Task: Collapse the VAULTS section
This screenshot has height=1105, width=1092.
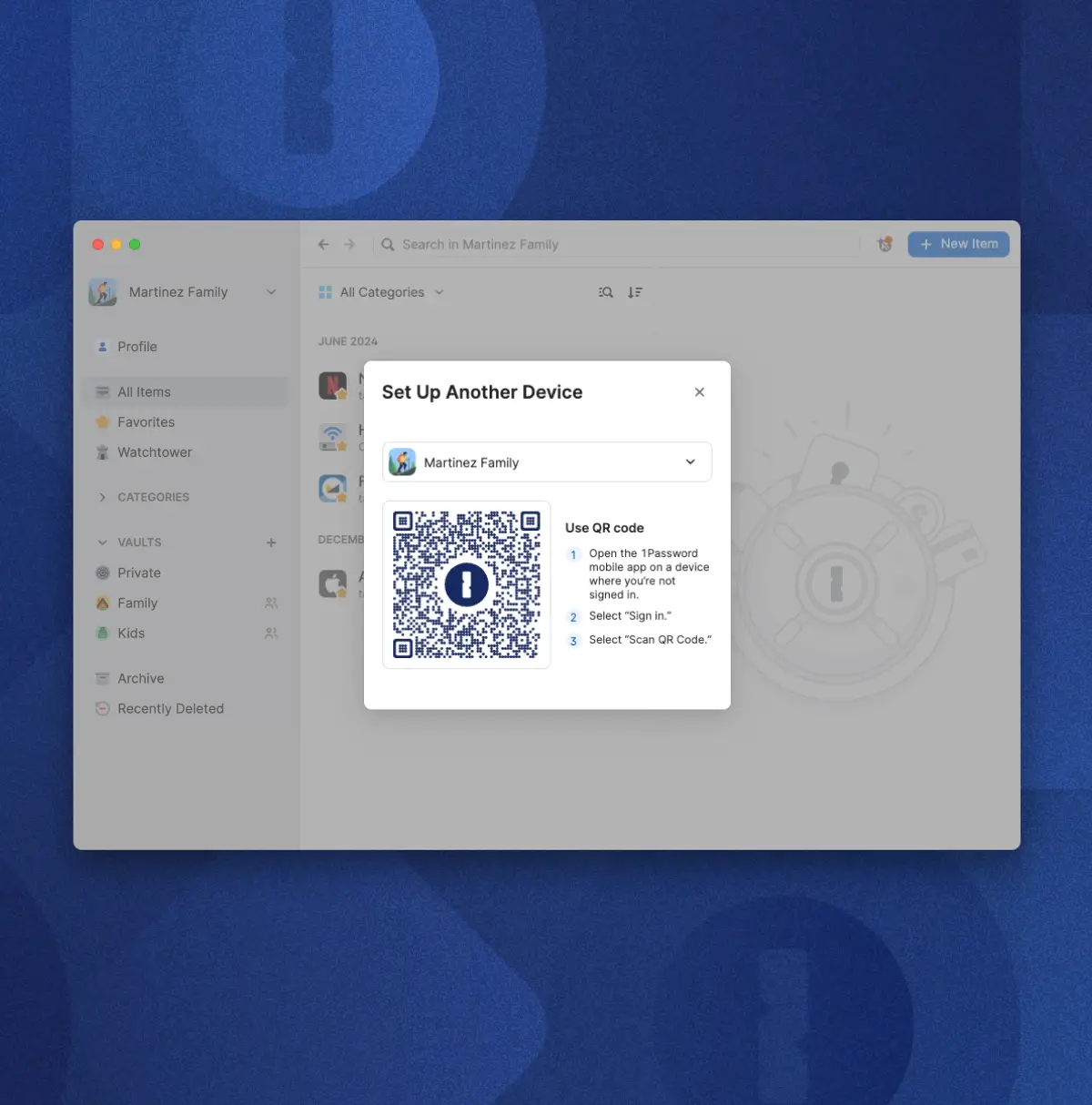Action: (102, 542)
